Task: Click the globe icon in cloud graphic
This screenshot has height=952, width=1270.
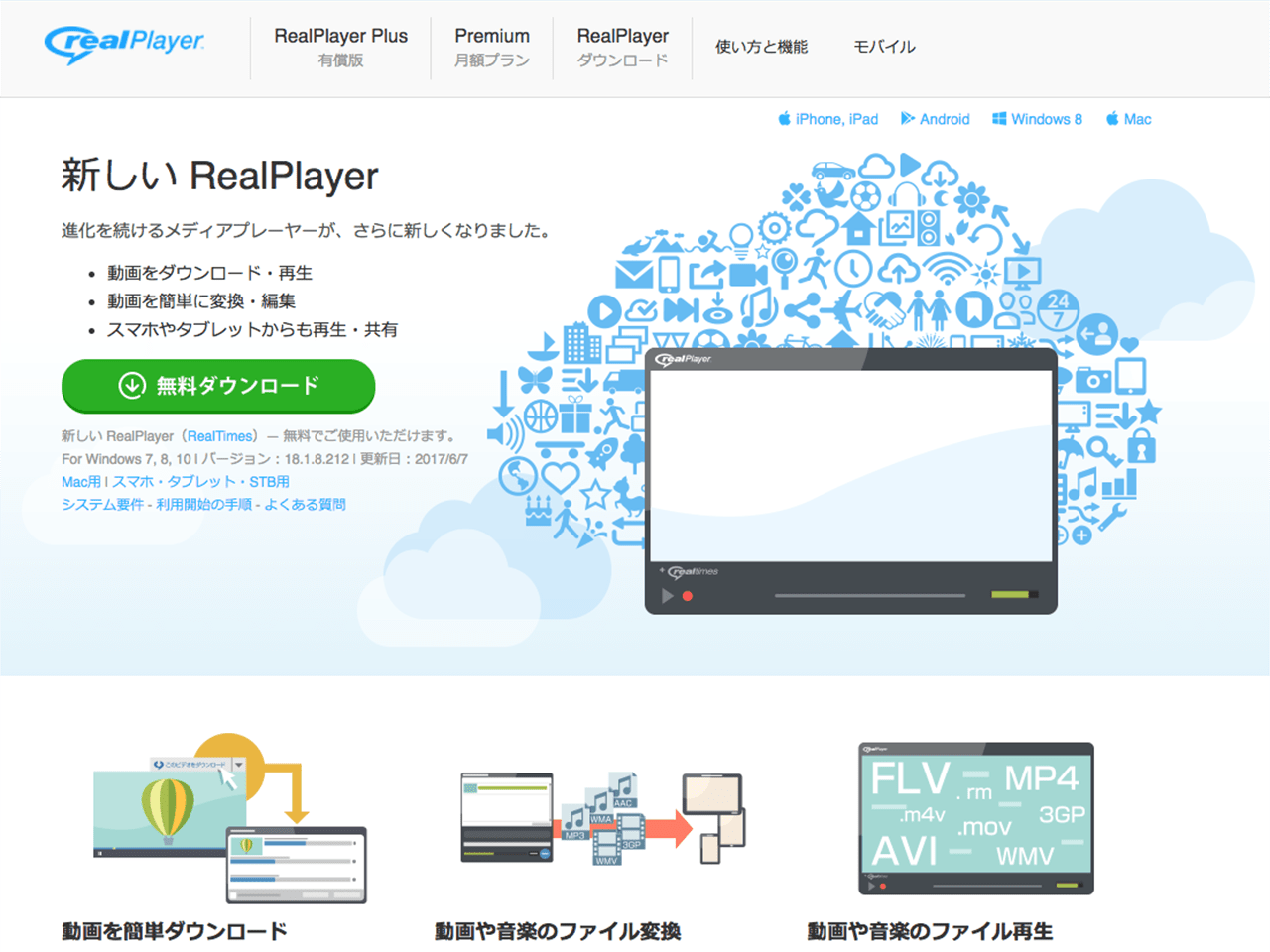Action: click(518, 476)
